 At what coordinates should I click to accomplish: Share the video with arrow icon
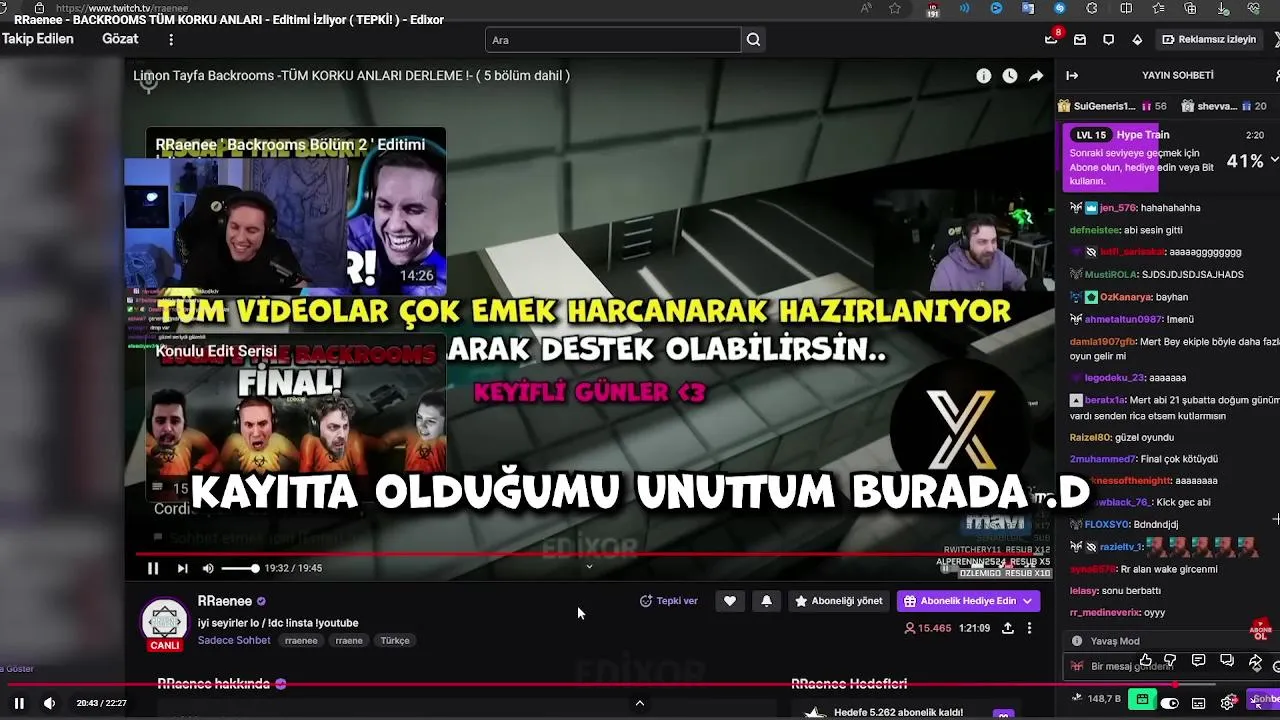pyautogui.click(x=1036, y=76)
